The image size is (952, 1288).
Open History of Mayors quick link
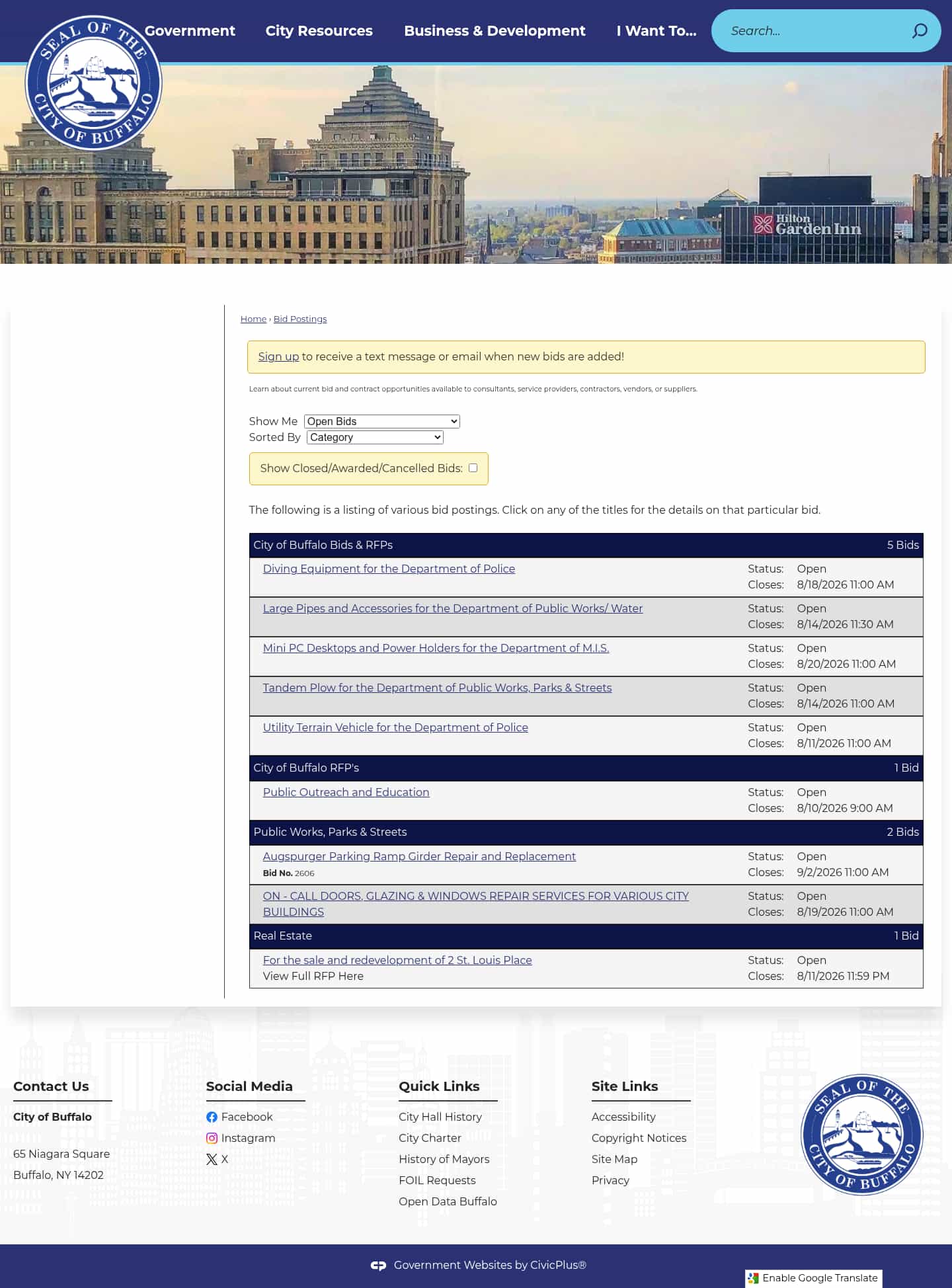point(444,1159)
